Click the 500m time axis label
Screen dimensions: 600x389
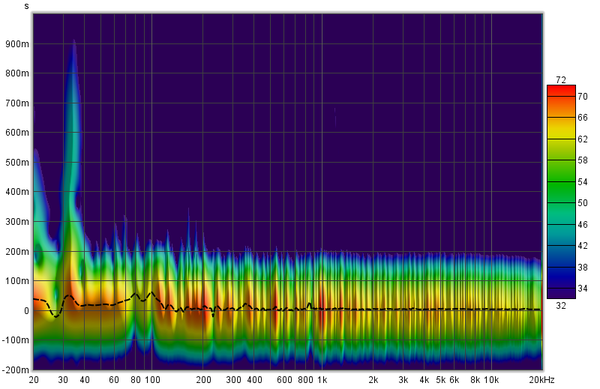tap(17, 163)
